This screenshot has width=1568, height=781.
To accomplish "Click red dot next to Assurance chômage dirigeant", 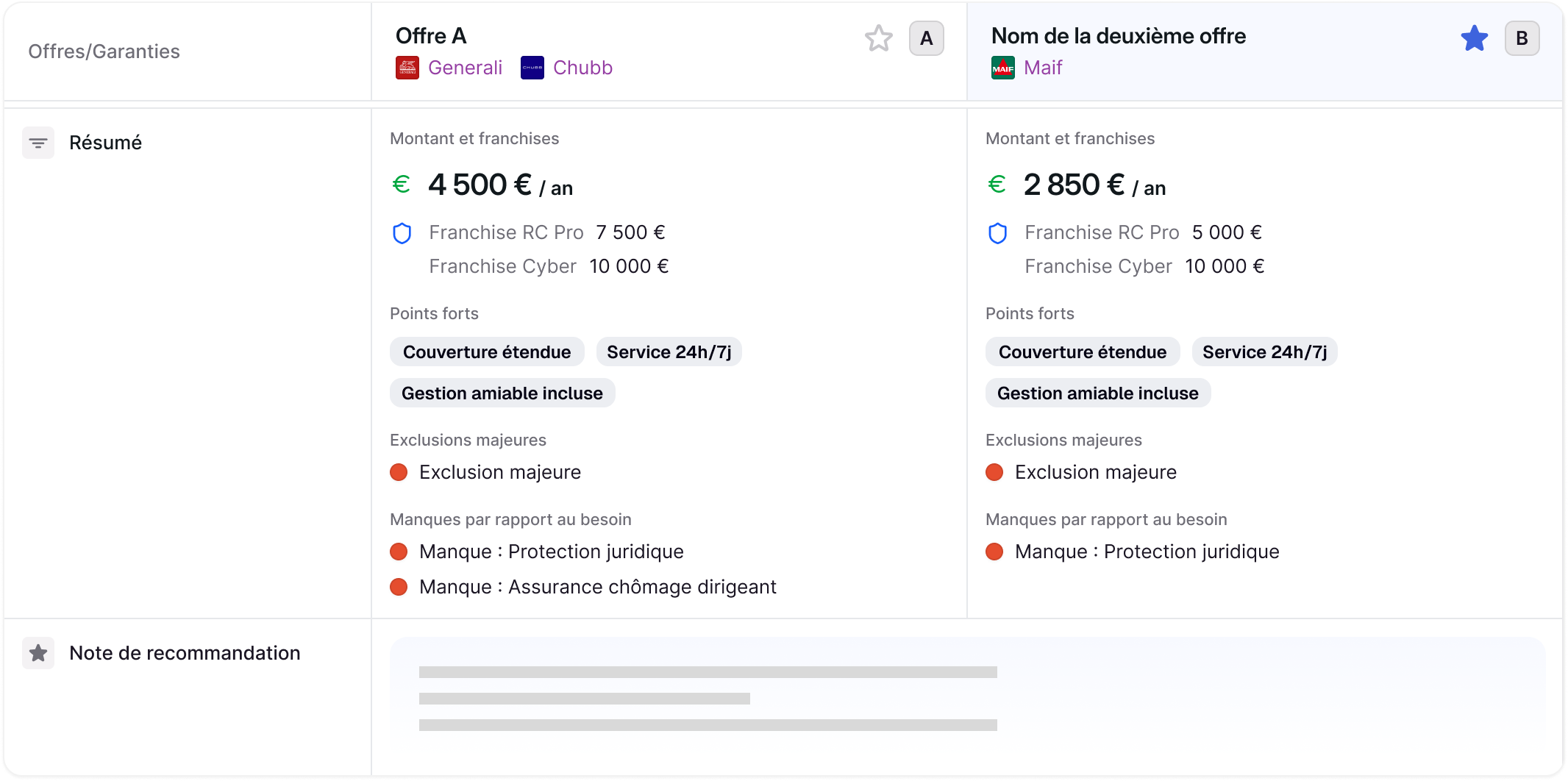I will [x=399, y=587].
